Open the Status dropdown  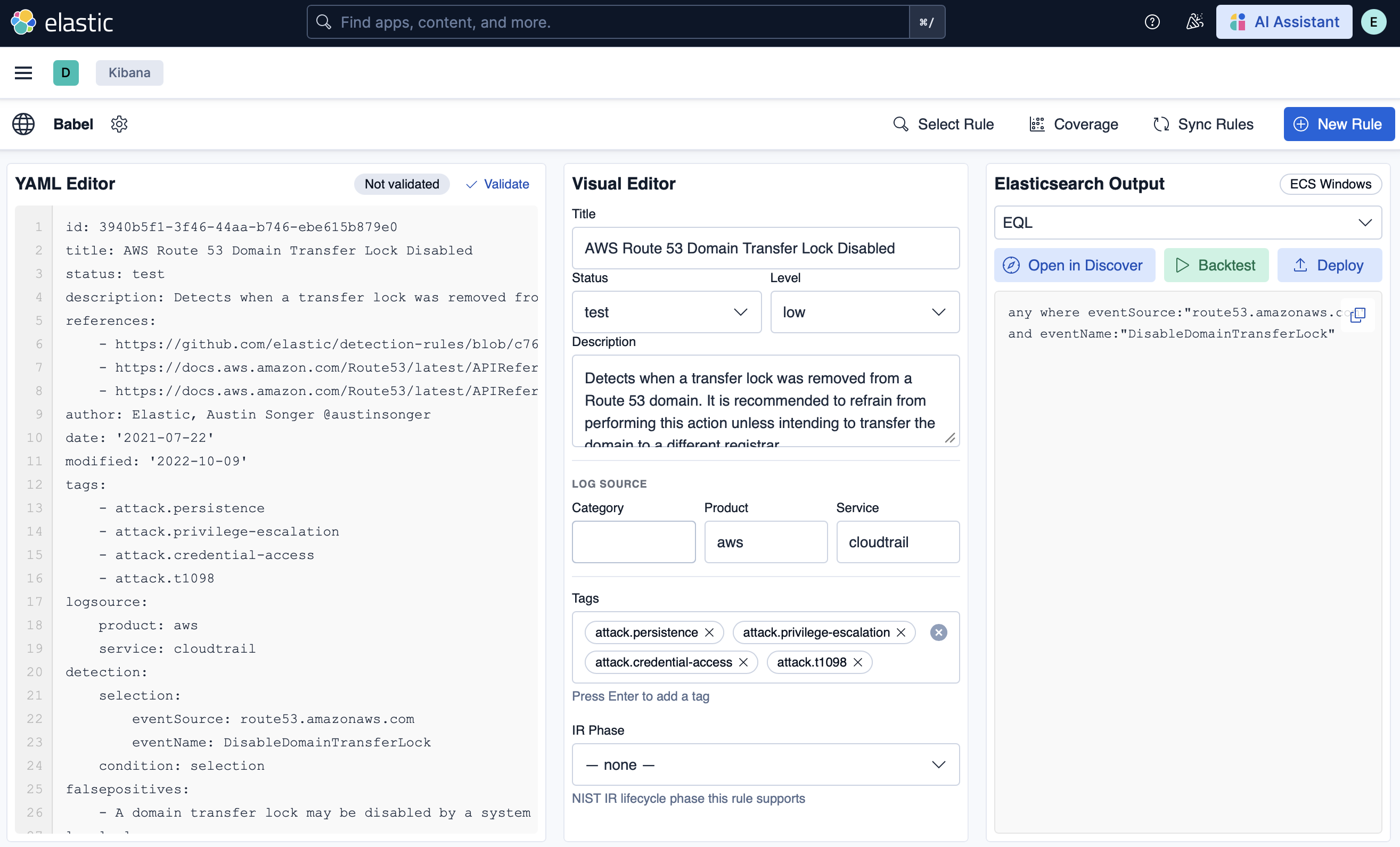pyautogui.click(x=667, y=312)
